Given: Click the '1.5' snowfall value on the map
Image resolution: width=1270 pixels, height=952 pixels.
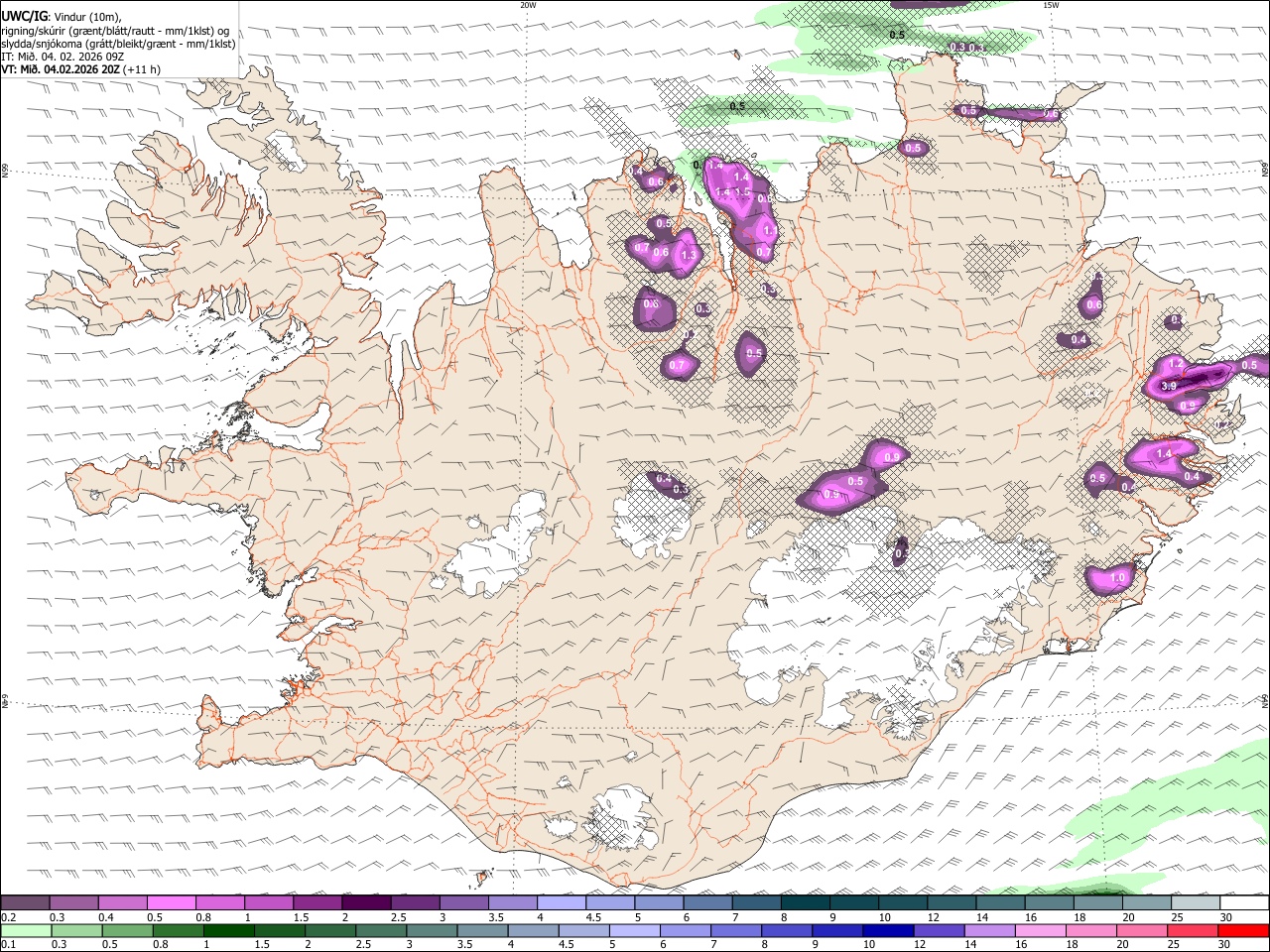Looking at the screenshot, I should pos(741,192).
